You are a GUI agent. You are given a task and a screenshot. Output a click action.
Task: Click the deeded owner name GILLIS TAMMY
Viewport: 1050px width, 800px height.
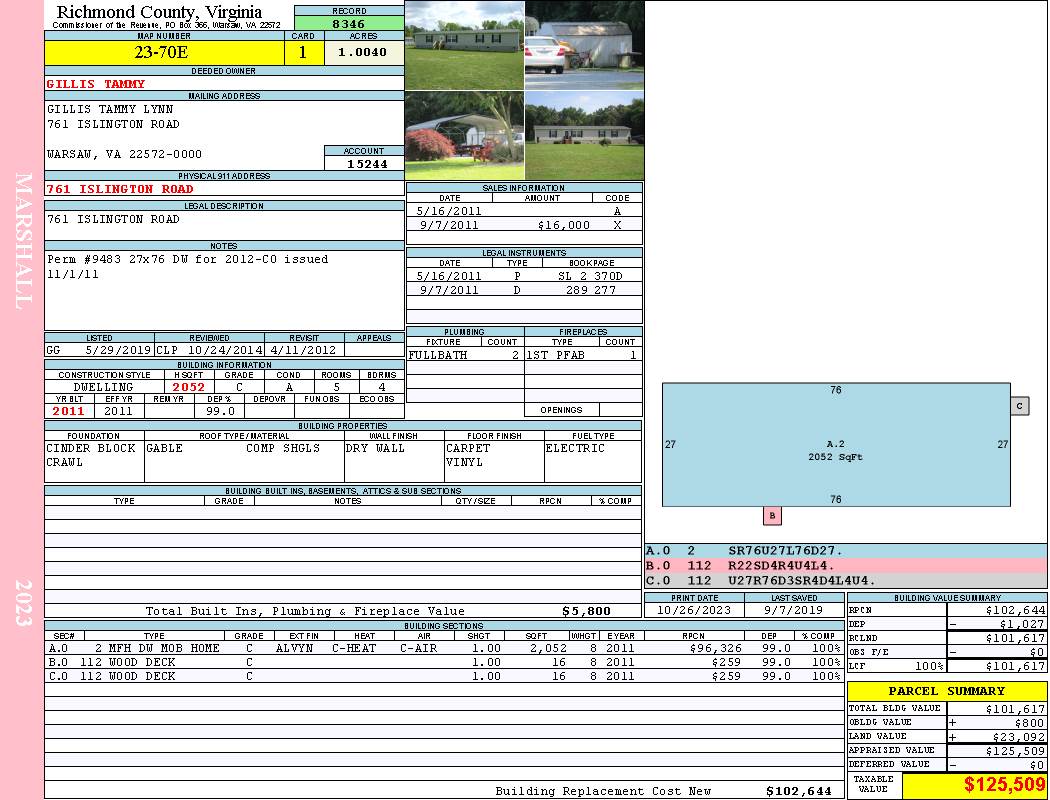point(96,84)
